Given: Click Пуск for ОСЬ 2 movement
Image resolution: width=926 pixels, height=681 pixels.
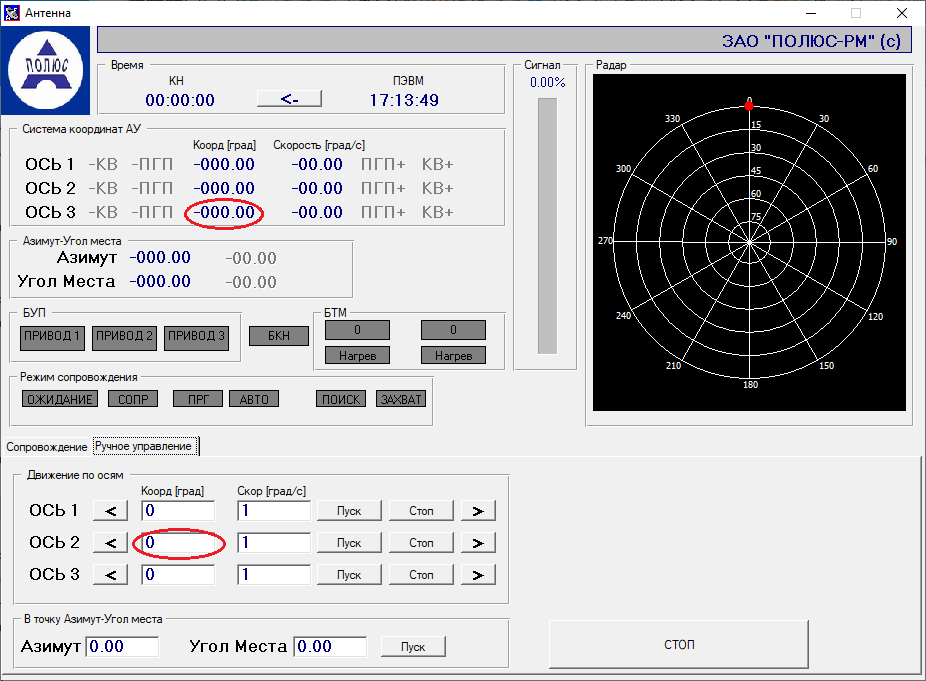Looking at the screenshot, I should tap(349, 543).
